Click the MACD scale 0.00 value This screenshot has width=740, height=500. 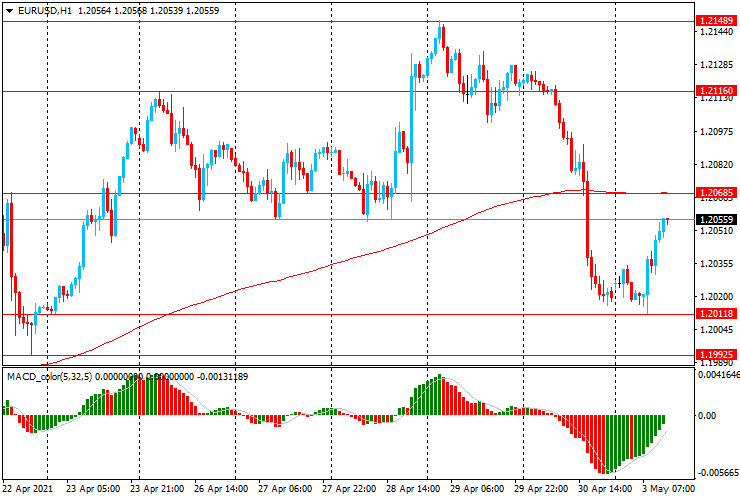click(707, 415)
